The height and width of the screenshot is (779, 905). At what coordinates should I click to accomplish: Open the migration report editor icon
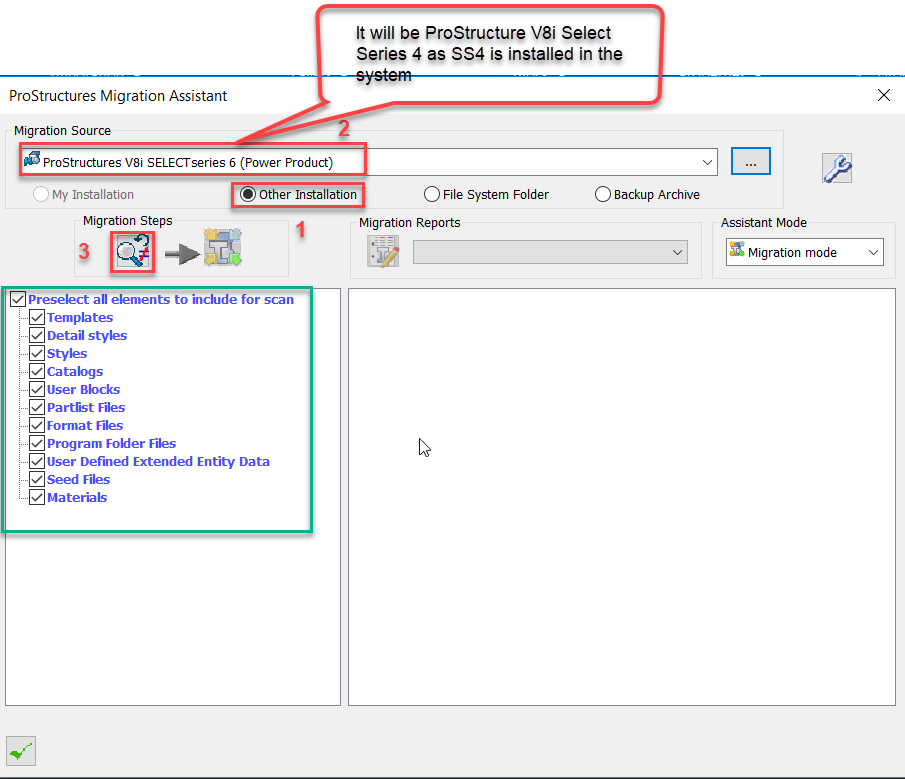click(383, 252)
